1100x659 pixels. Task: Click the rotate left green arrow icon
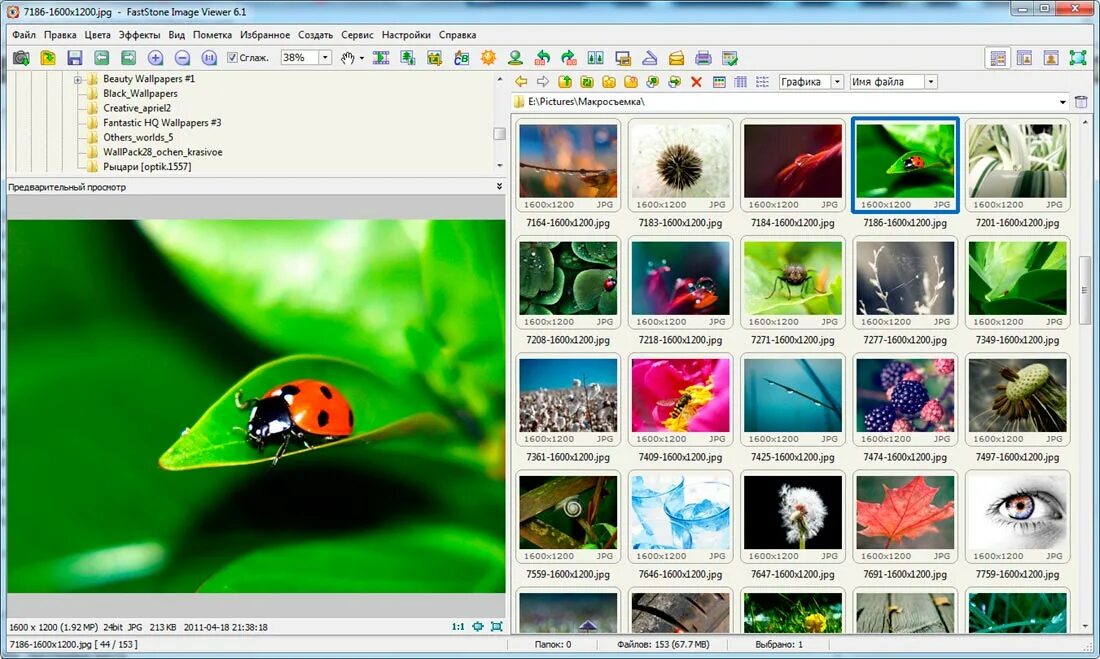(x=542, y=58)
